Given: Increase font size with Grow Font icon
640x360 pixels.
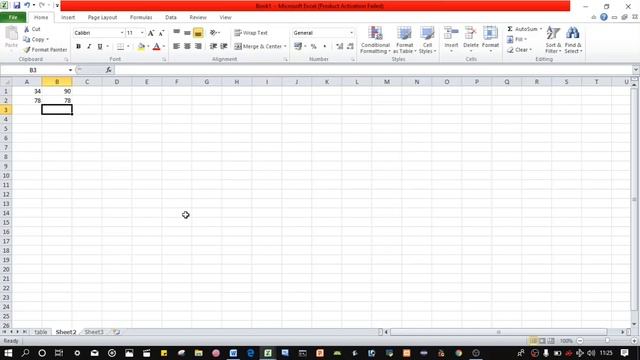Looking at the screenshot, I should [x=151, y=33].
